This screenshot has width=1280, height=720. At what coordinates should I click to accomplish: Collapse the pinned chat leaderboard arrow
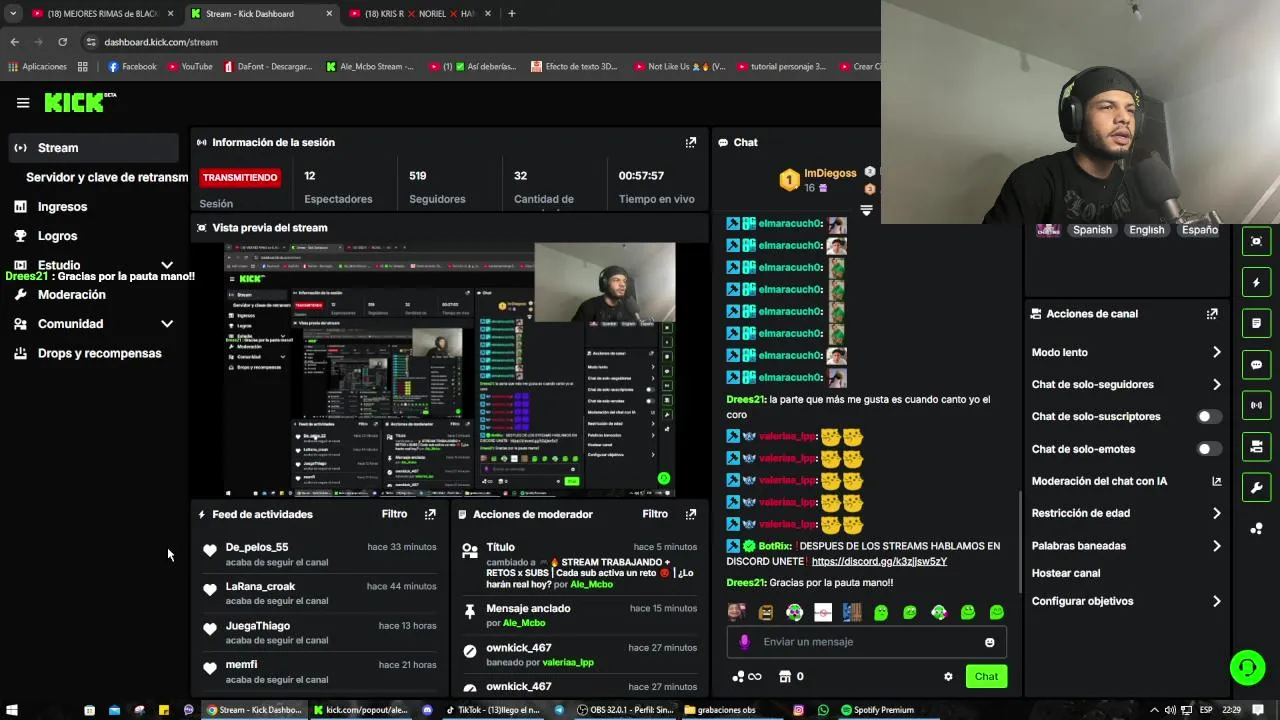coord(866,210)
